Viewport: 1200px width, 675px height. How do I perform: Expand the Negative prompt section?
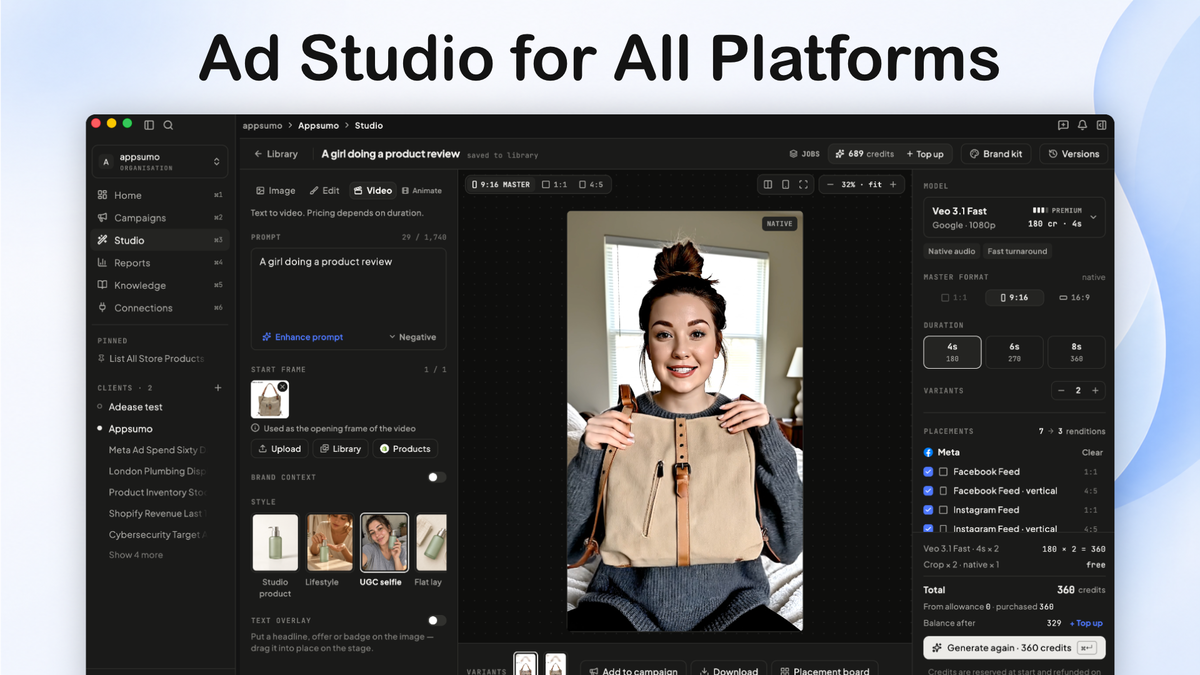[x=412, y=337]
